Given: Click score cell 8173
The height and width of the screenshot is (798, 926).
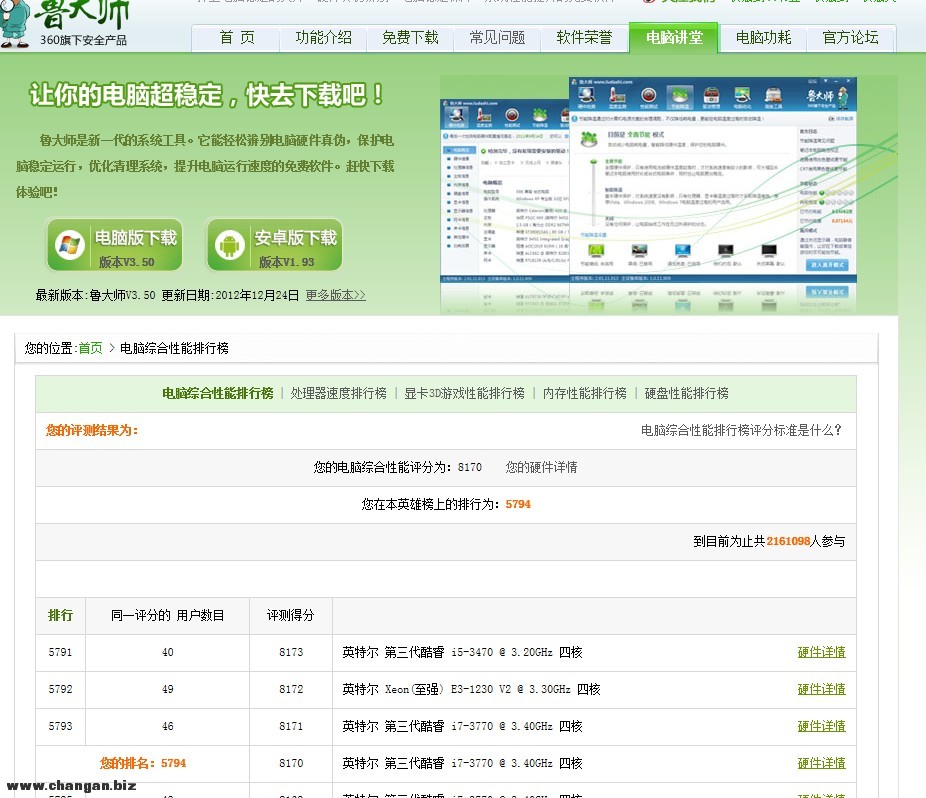Looking at the screenshot, I should [x=291, y=652].
